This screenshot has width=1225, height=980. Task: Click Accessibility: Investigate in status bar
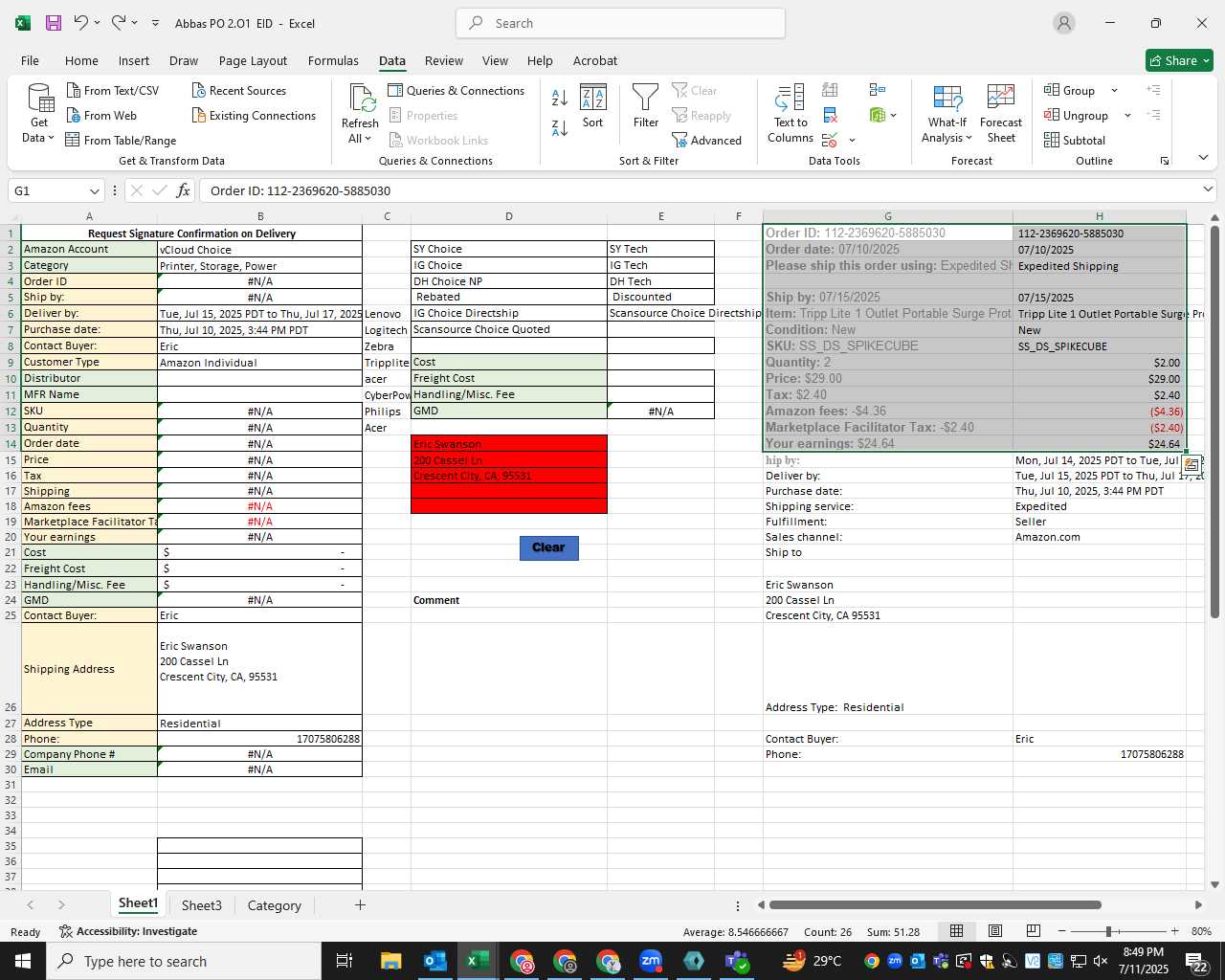point(128,931)
